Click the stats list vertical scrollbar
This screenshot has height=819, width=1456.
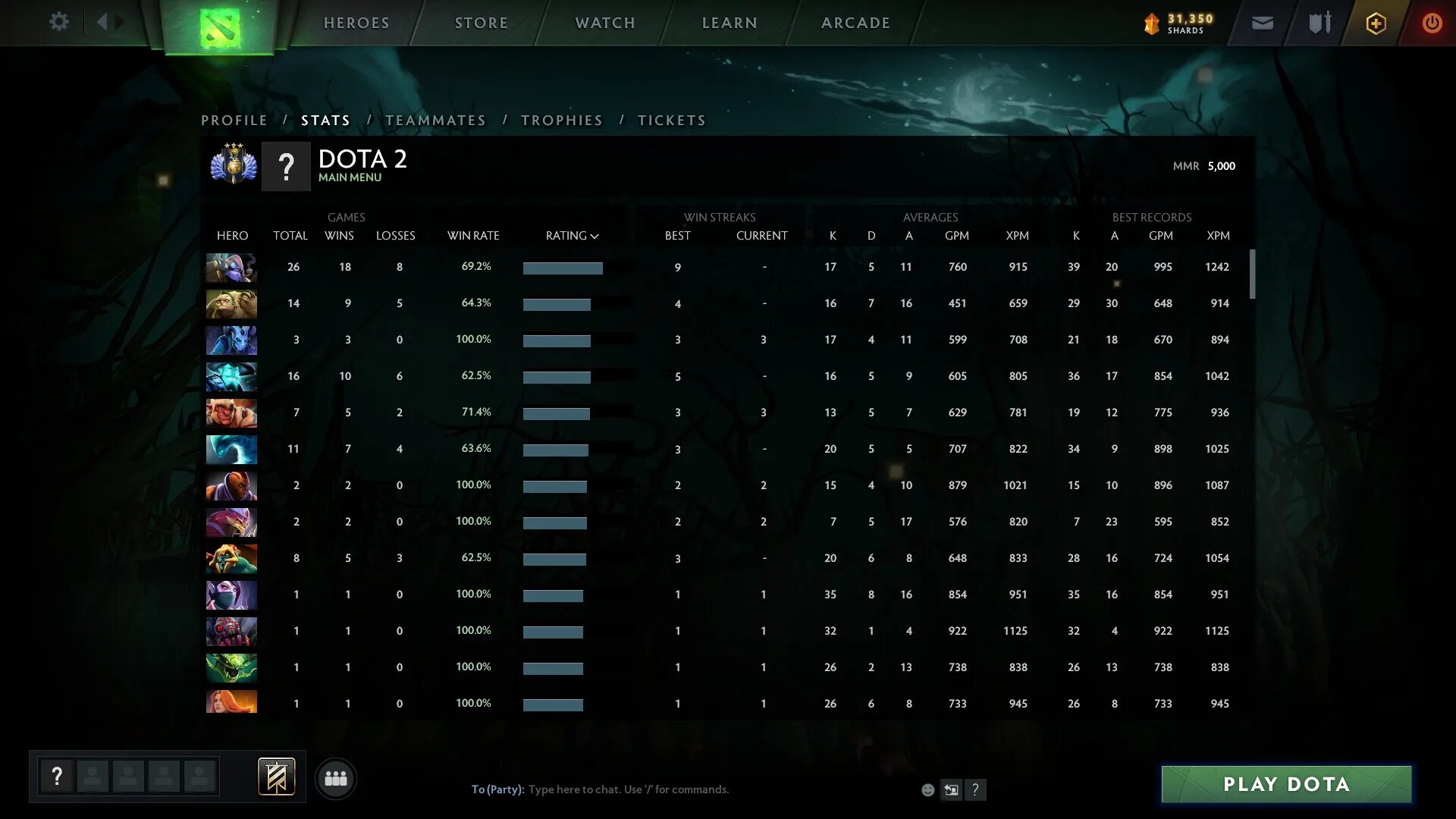(x=1252, y=275)
